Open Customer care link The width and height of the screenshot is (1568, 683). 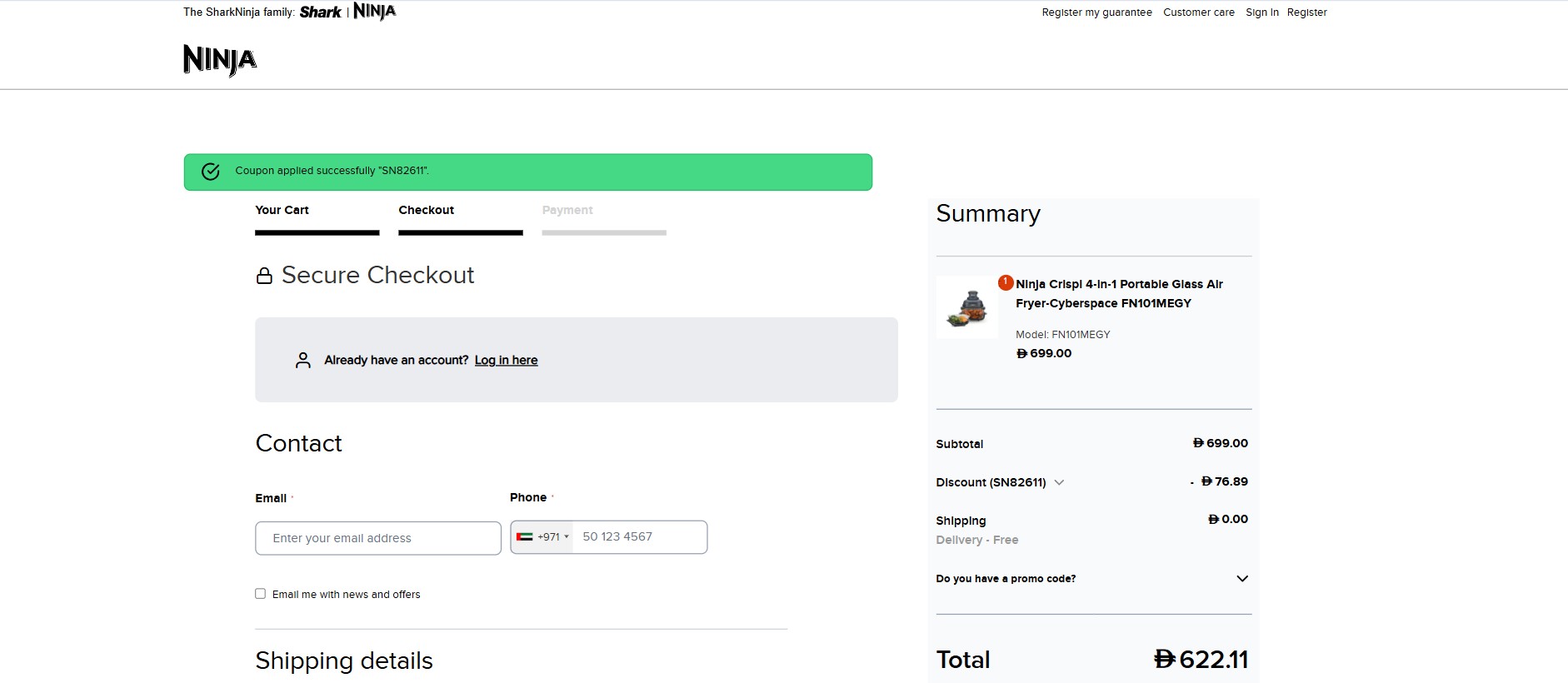click(1198, 12)
